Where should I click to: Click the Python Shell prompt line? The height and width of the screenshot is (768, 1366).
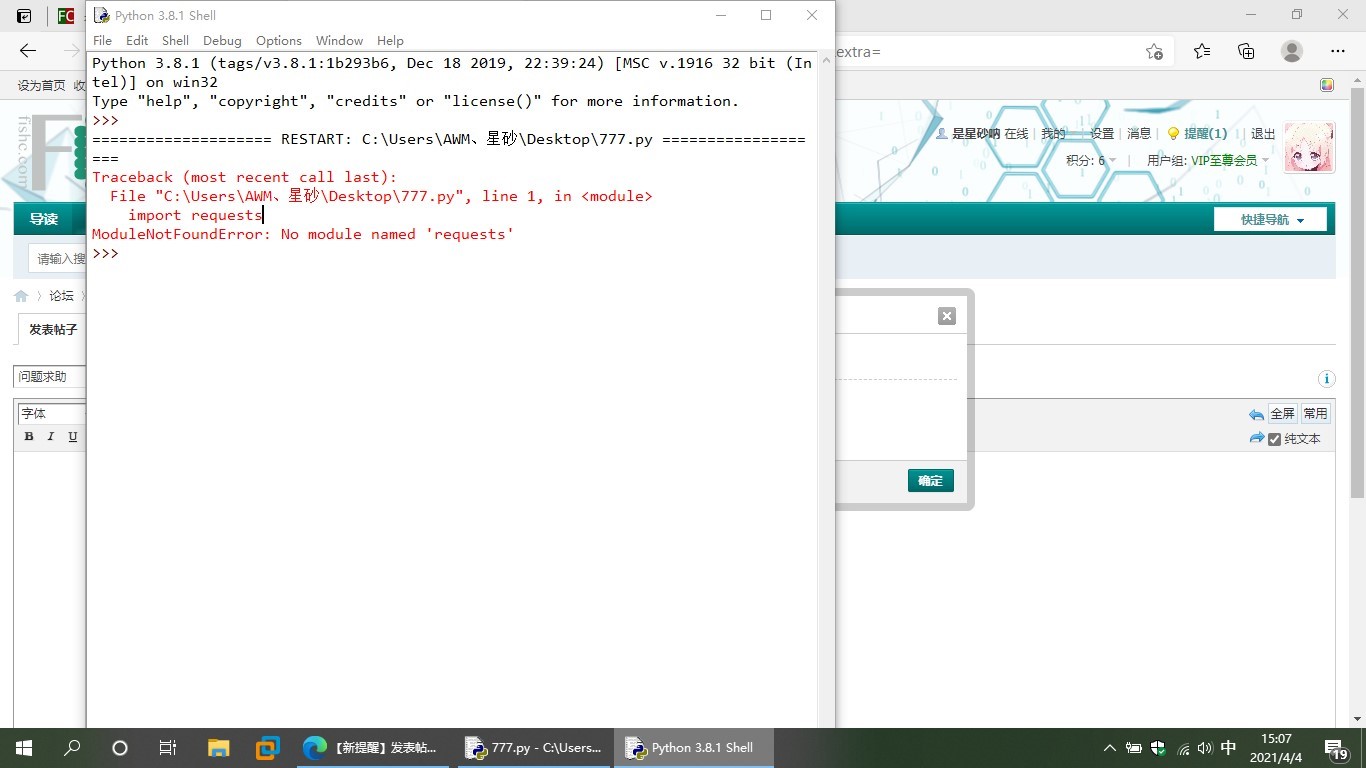click(x=105, y=253)
